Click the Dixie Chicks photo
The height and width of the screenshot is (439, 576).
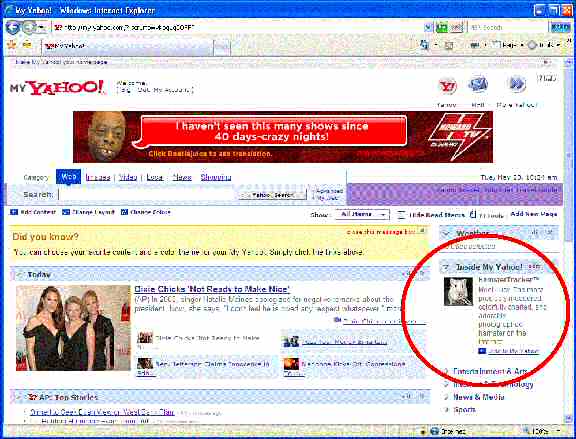[x=73, y=328]
